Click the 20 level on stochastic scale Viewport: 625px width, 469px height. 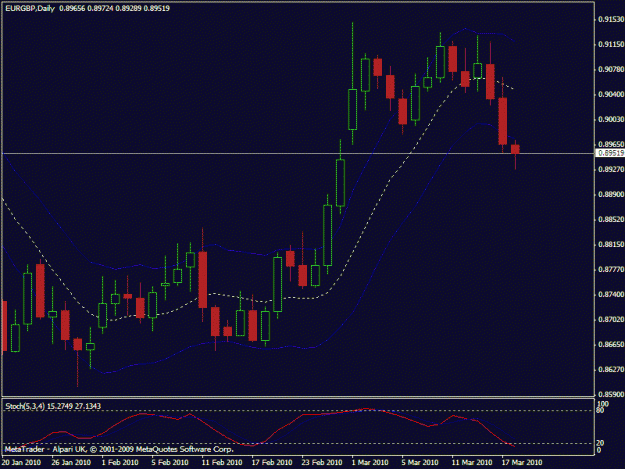(600, 443)
